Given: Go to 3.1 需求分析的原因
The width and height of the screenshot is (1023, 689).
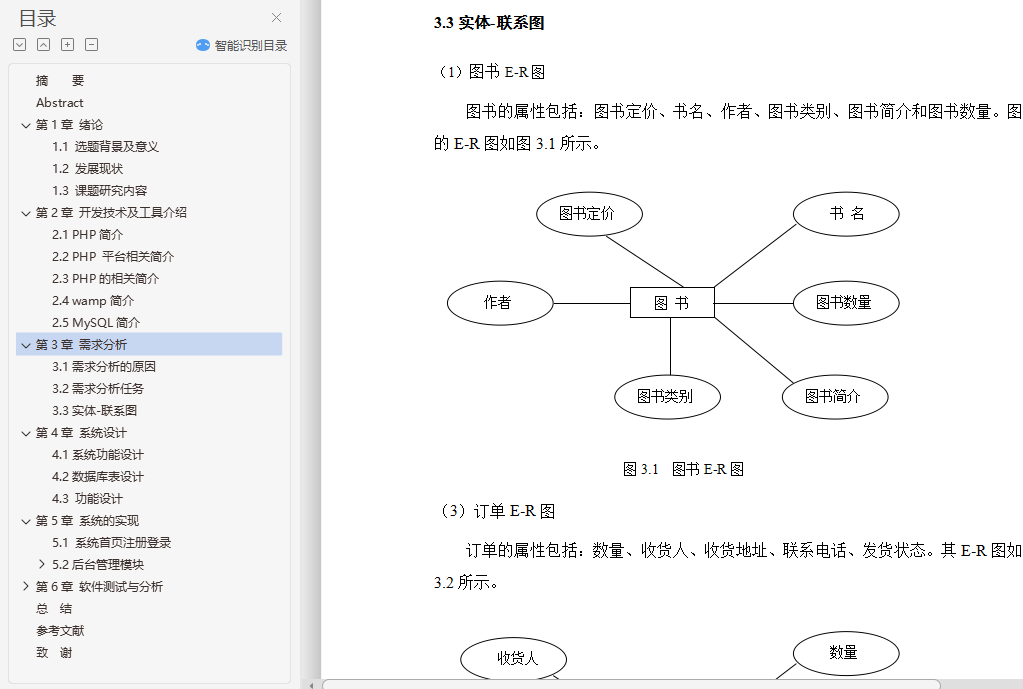Looking at the screenshot, I should [104, 367].
